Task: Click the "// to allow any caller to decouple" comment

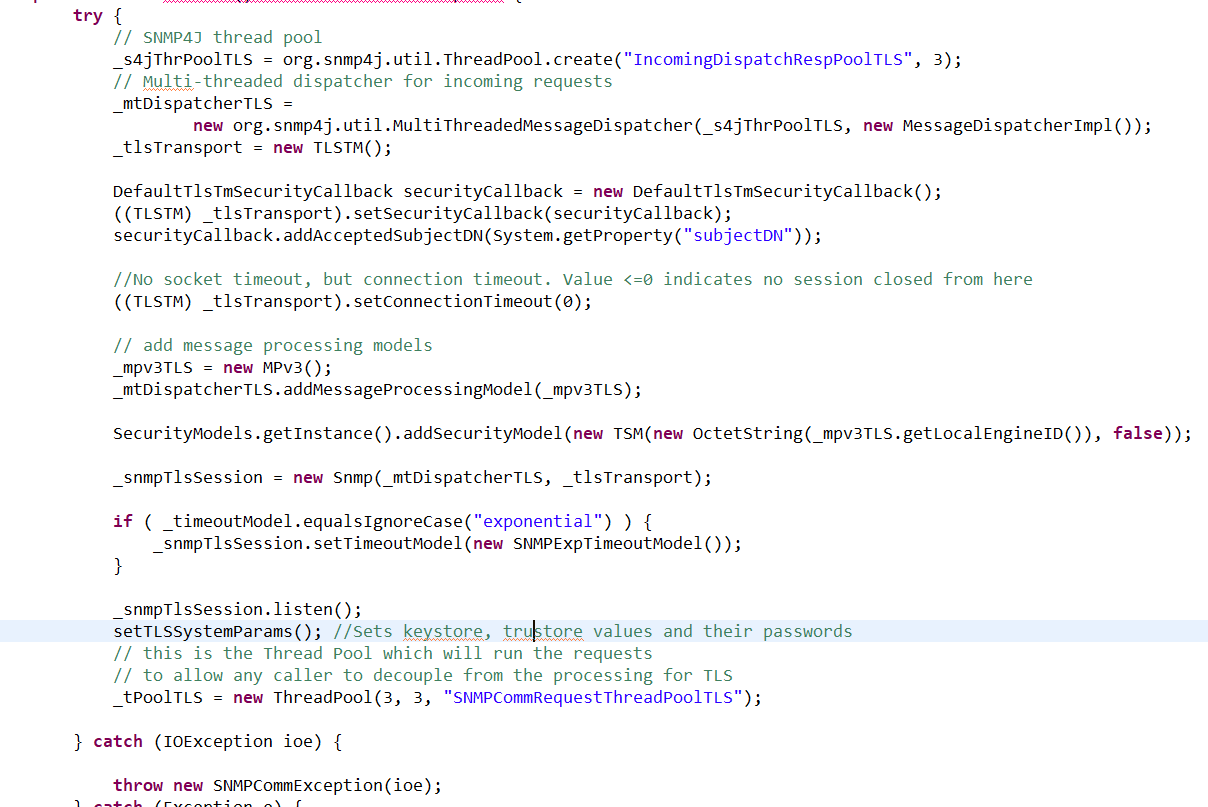Action: point(422,675)
